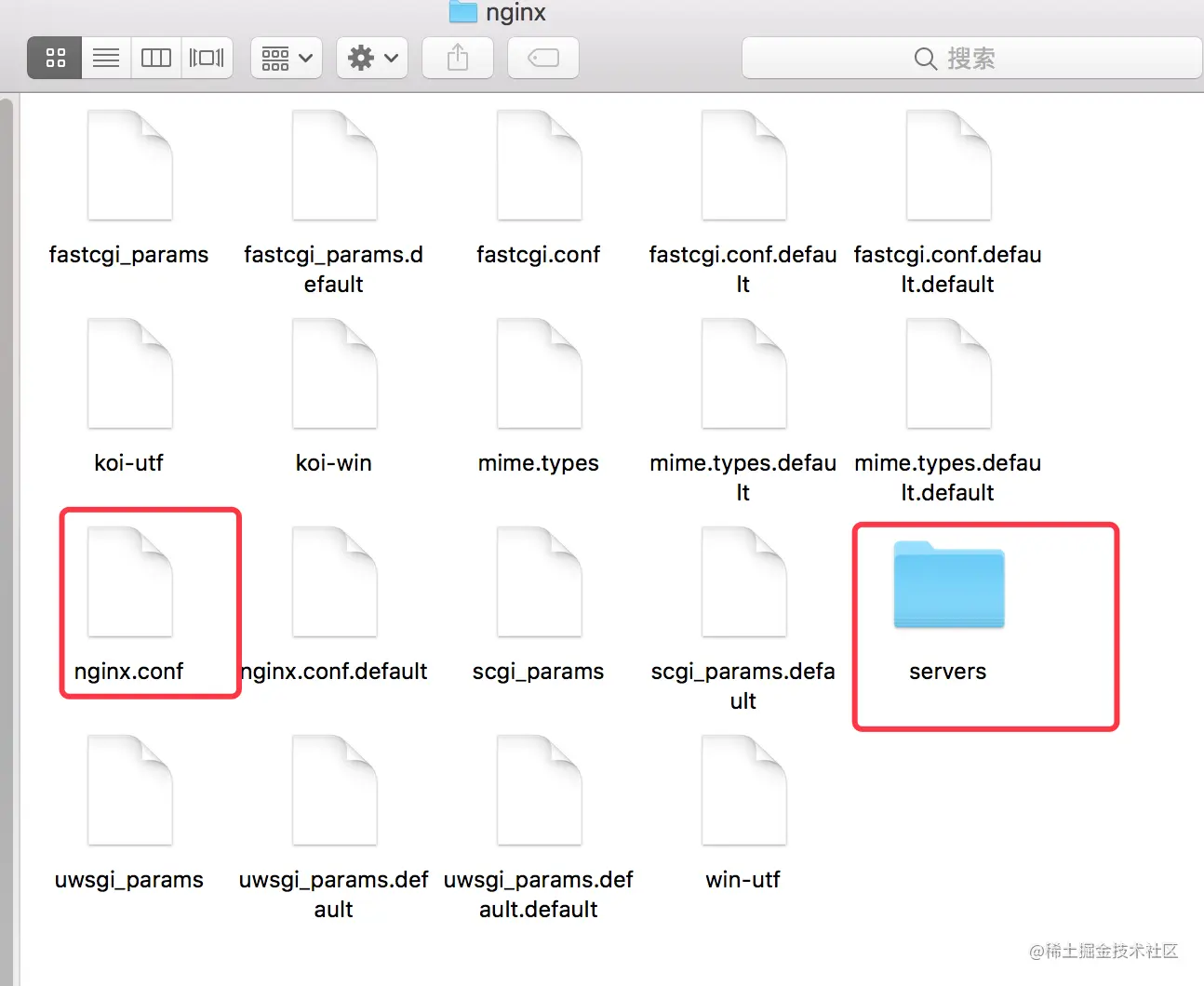Select the fastcgi_params file icon
The width and height of the screenshot is (1204, 986).
tap(130, 166)
